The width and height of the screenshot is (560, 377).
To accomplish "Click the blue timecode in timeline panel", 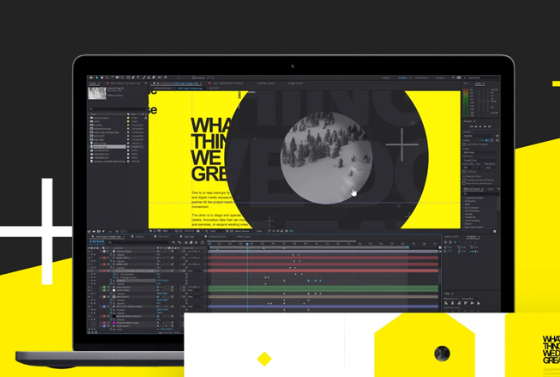I will (x=96, y=242).
